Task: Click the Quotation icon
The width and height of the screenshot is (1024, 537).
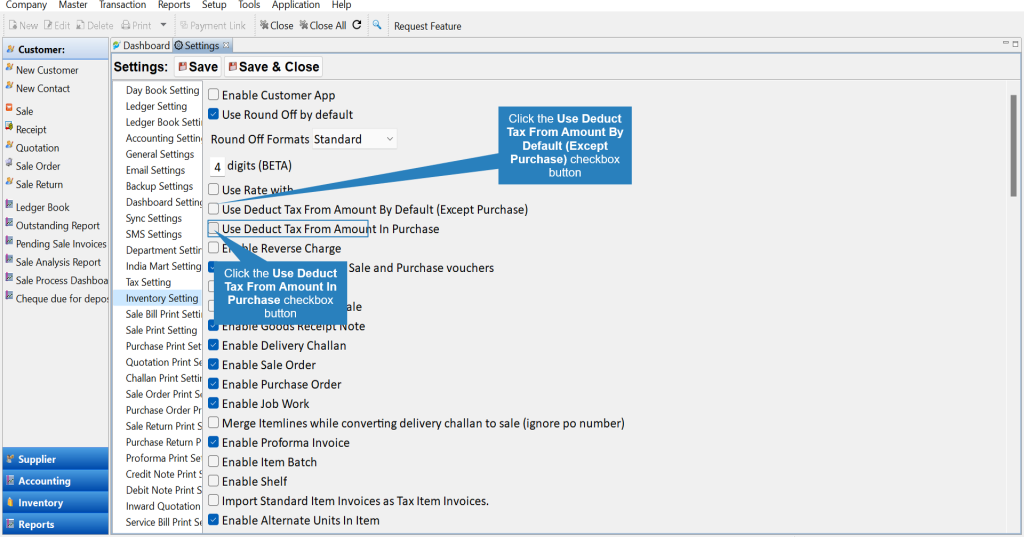Action: [9, 146]
